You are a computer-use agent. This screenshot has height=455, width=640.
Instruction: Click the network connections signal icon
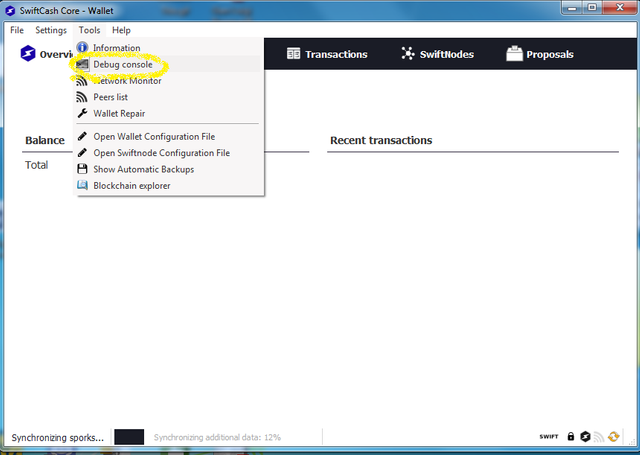[x=599, y=437]
